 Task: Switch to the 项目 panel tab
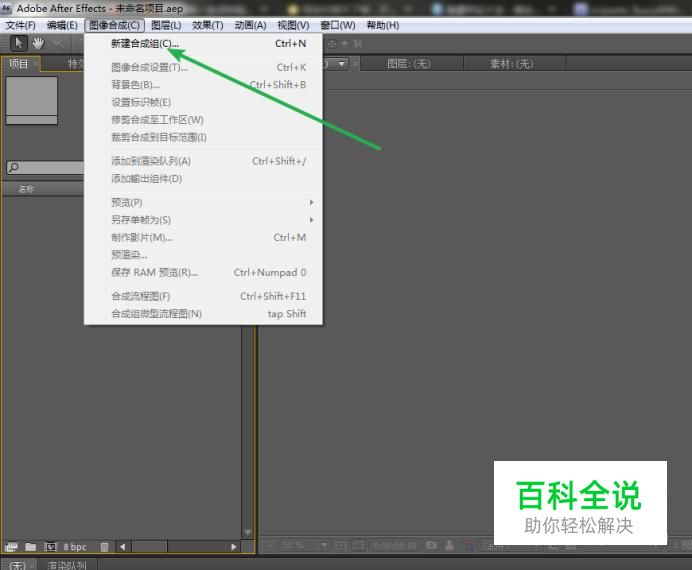click(x=18, y=64)
